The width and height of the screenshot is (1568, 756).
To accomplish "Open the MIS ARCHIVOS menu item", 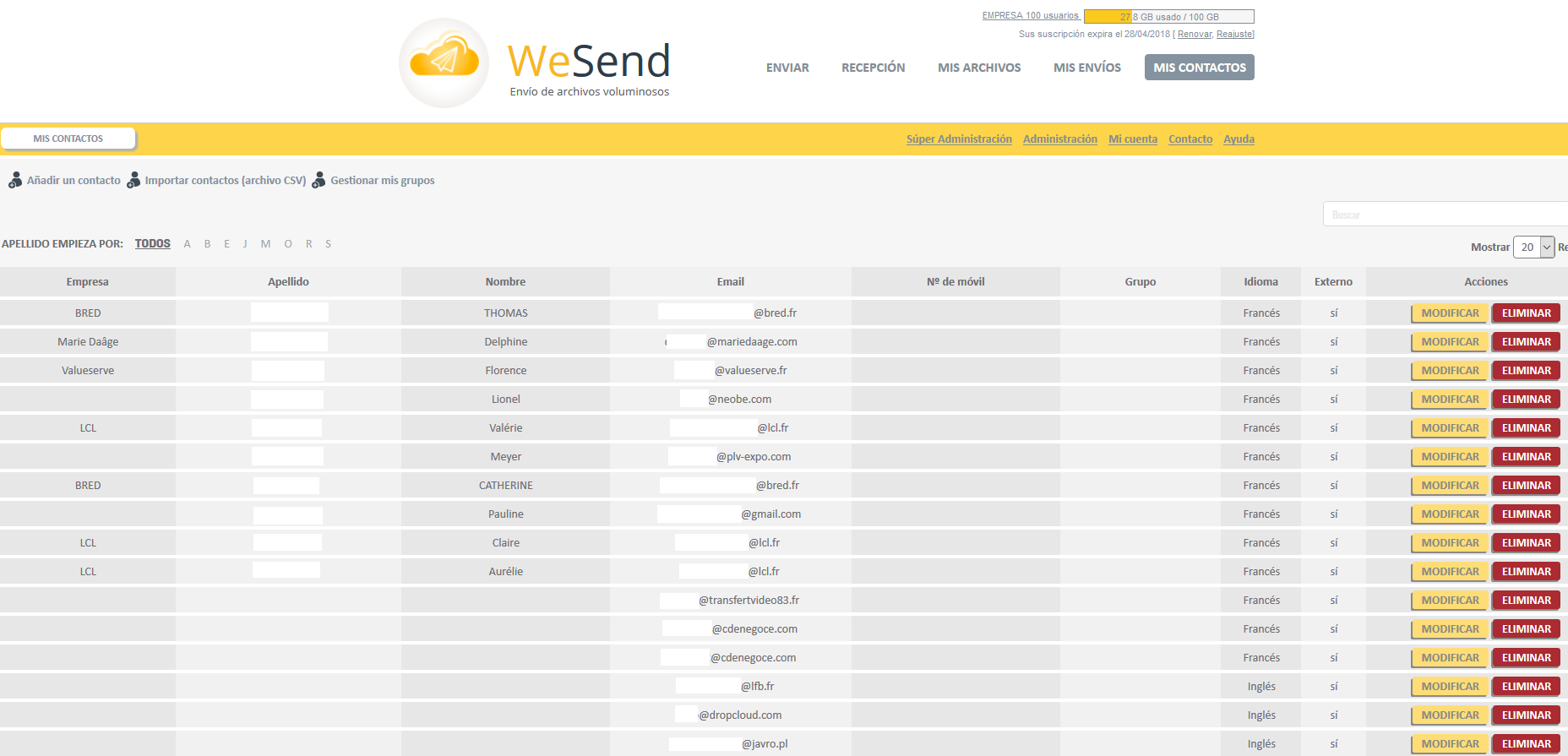I will pos(979,68).
